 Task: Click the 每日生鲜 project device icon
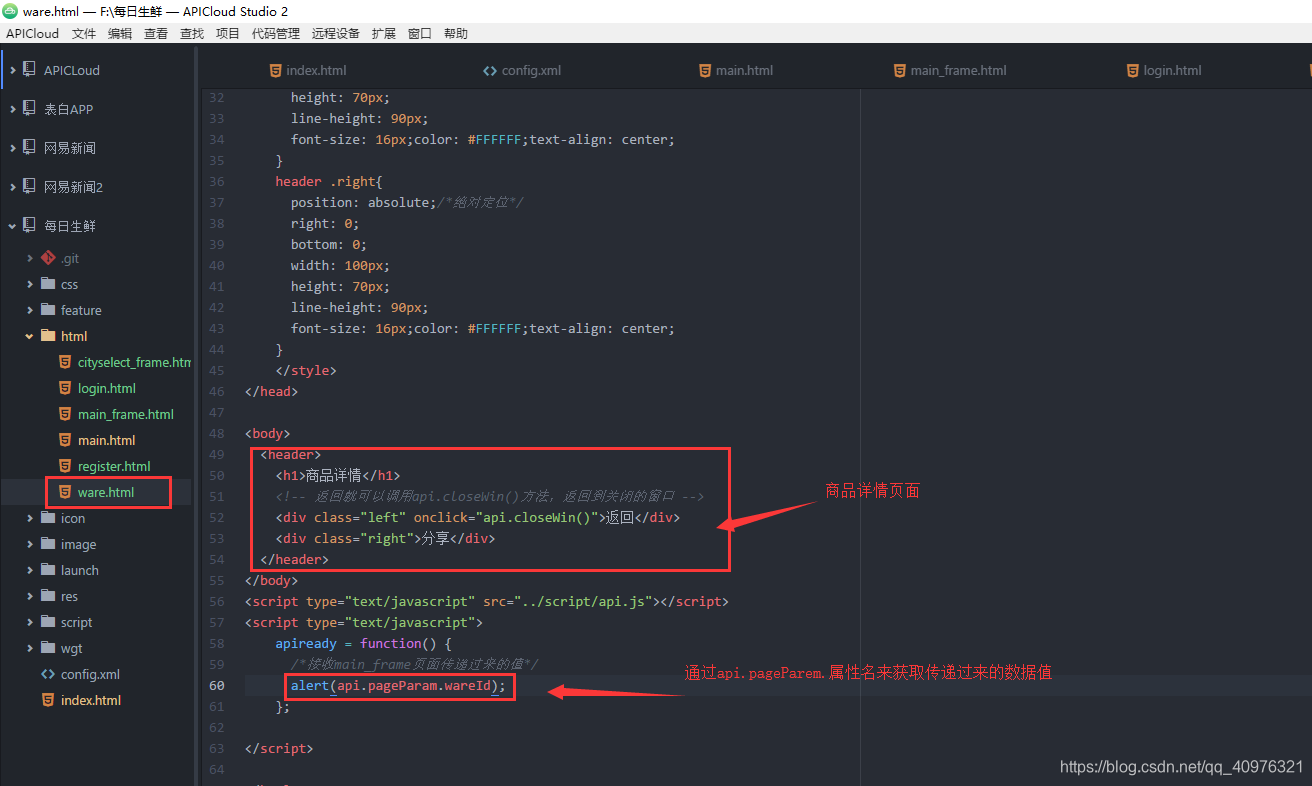click(30, 226)
